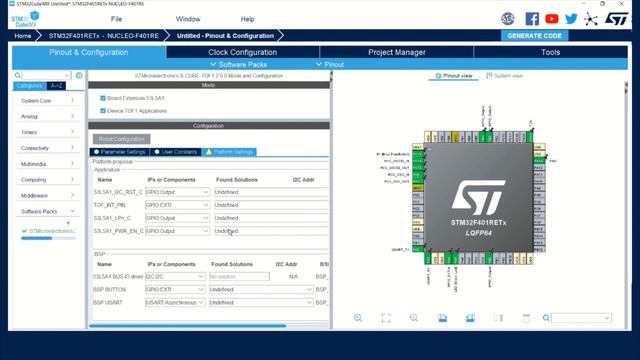
Task: Expand Connectivity category
Action: click(47, 148)
